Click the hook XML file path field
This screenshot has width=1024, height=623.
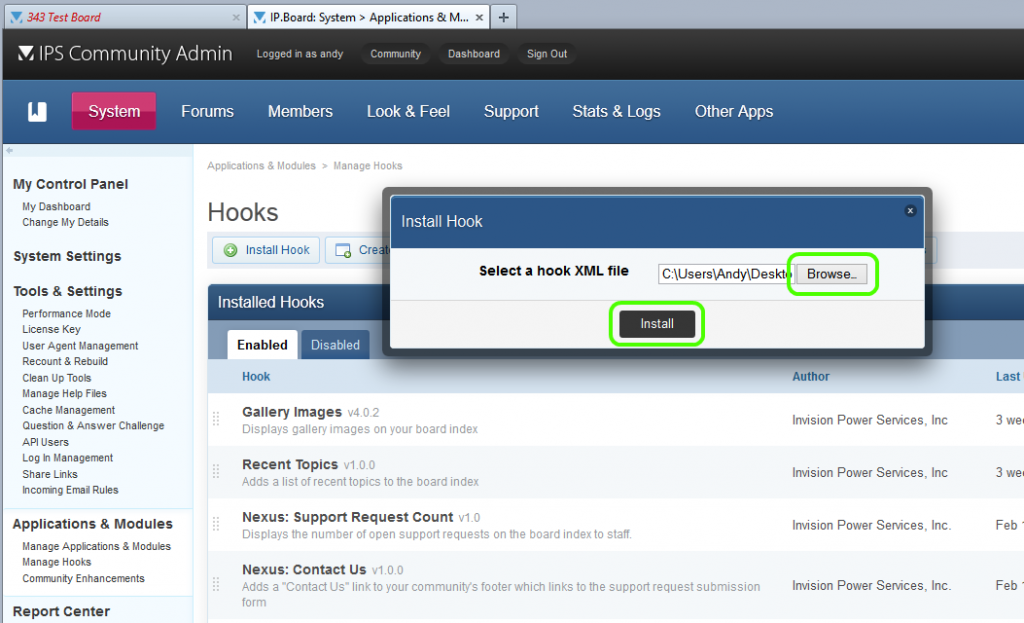tap(726, 274)
